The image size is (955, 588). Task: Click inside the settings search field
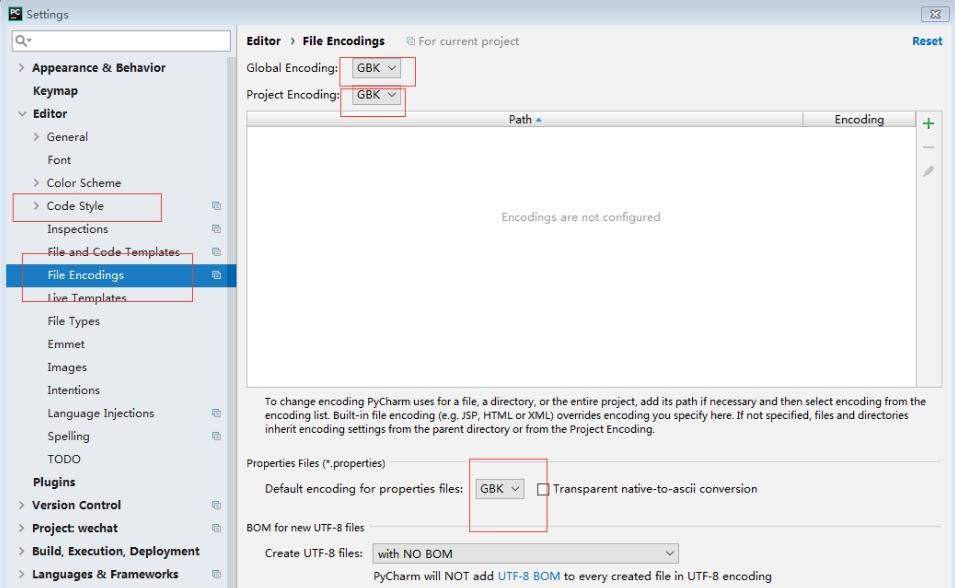[121, 41]
